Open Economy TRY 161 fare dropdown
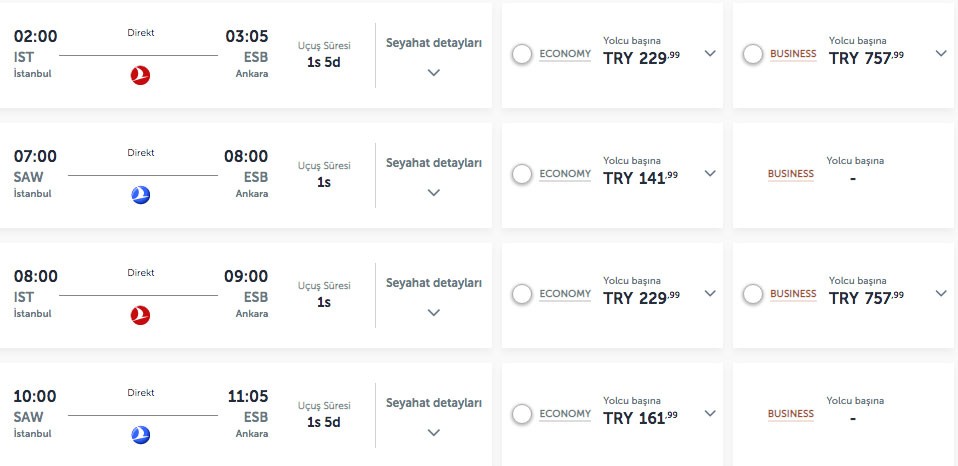This screenshot has width=958, height=466. [710, 414]
